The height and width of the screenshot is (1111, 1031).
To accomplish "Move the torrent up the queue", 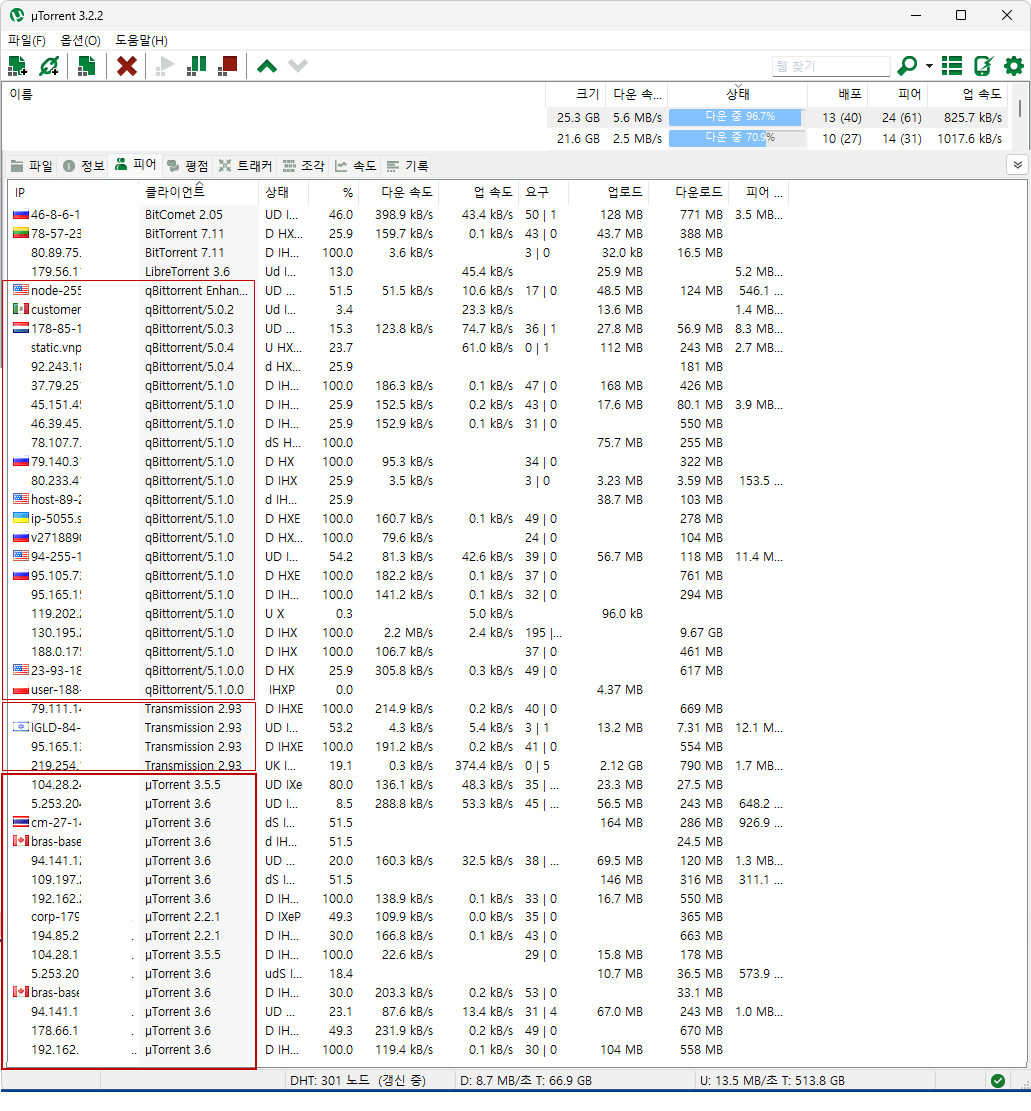I will pyautogui.click(x=266, y=67).
